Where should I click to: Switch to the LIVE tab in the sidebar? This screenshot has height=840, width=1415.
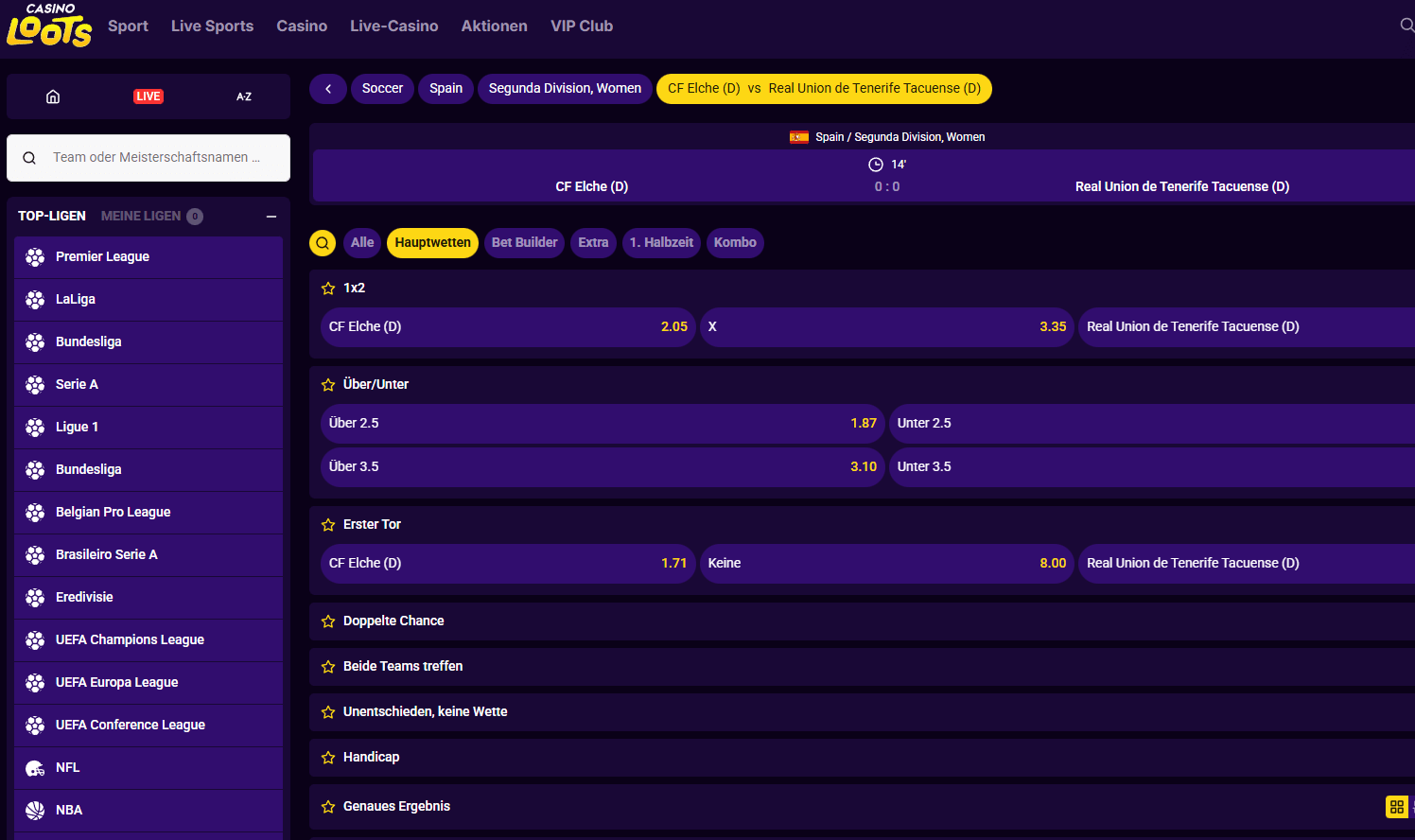(148, 96)
